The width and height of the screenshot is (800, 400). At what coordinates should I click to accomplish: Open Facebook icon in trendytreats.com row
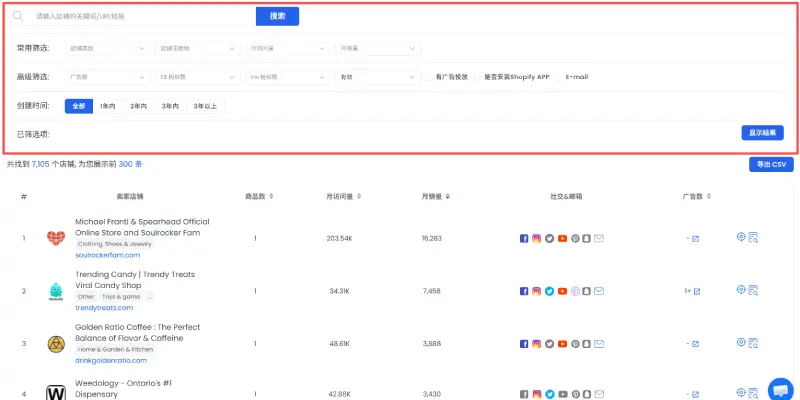524,291
